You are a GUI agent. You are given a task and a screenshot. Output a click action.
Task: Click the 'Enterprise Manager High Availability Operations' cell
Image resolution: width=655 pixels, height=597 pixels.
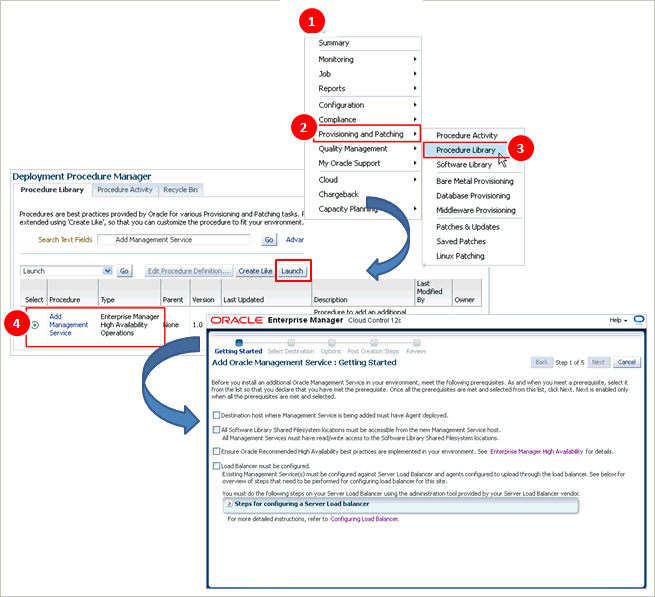[x=130, y=325]
